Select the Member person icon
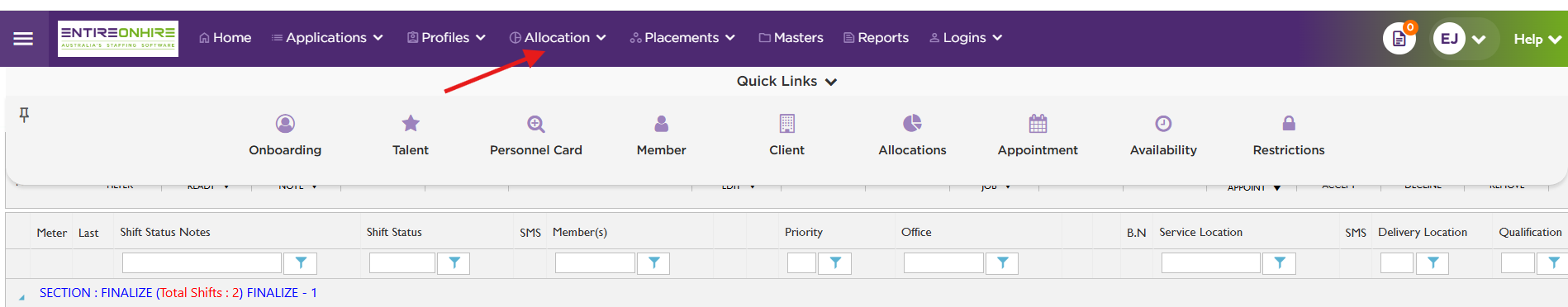The image size is (1568, 307). click(x=662, y=124)
